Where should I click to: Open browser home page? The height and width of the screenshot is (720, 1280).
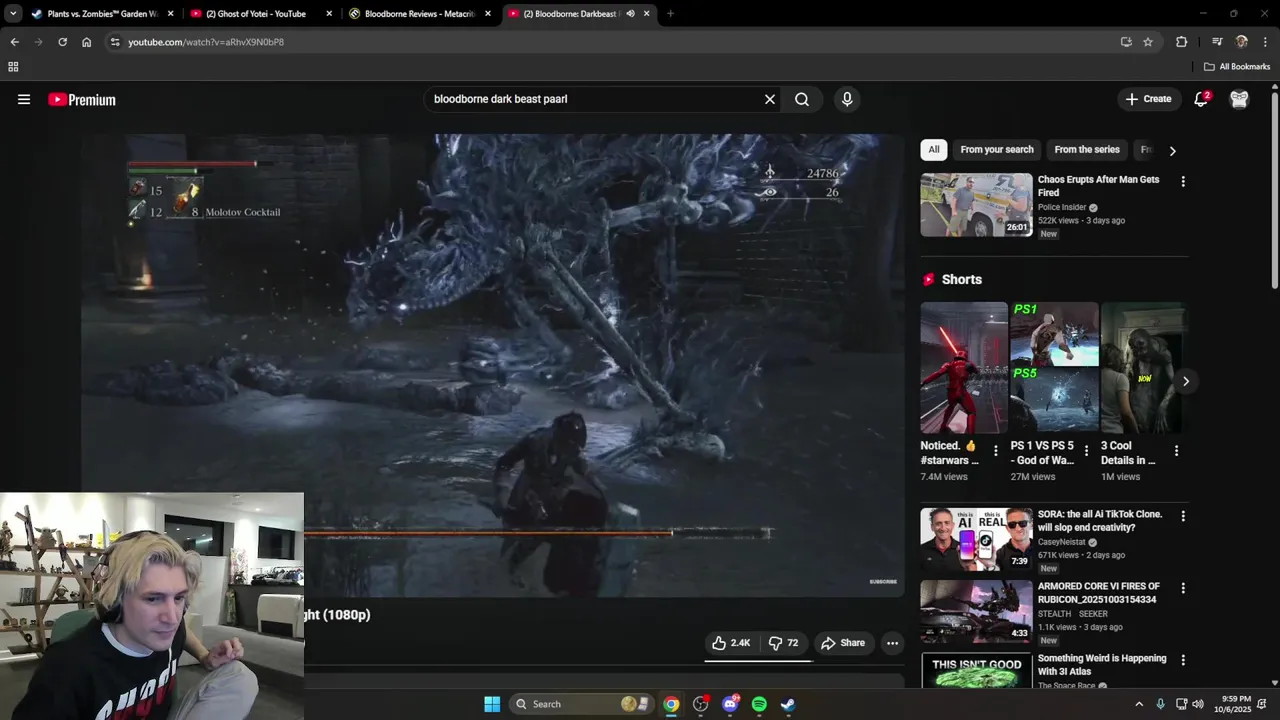[87, 42]
